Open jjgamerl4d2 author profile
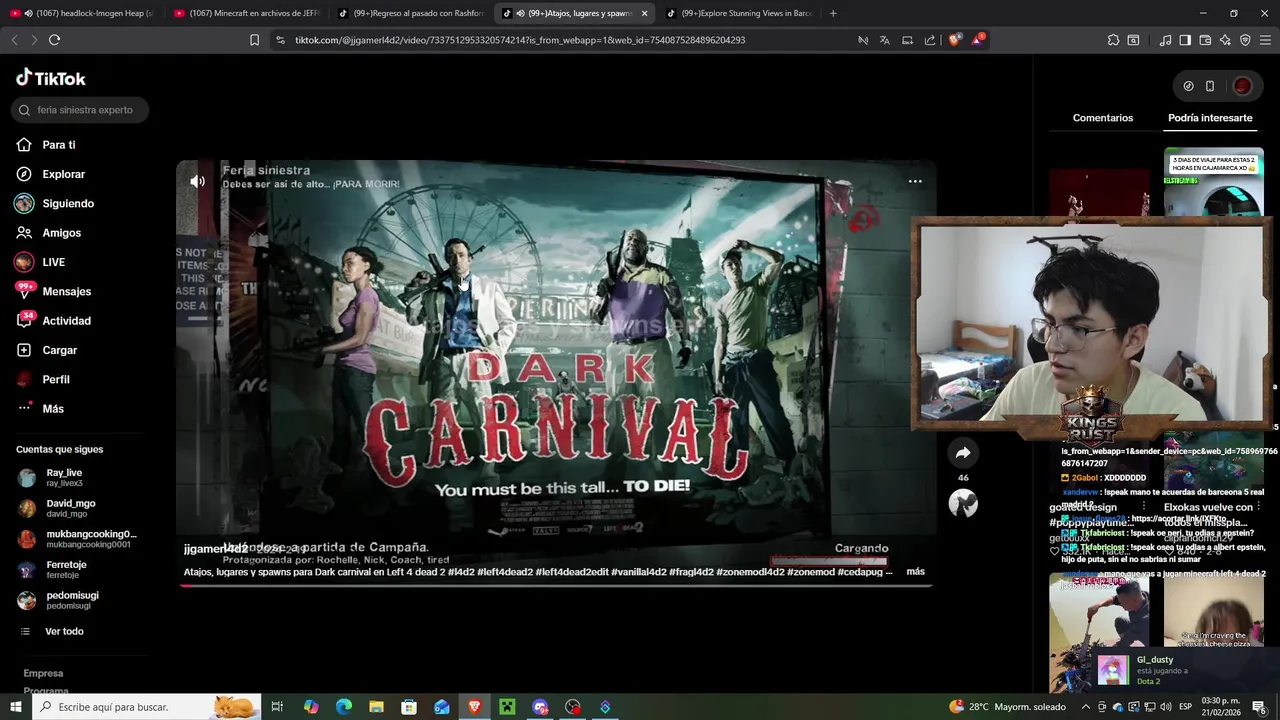The width and height of the screenshot is (1280, 720). pos(215,549)
